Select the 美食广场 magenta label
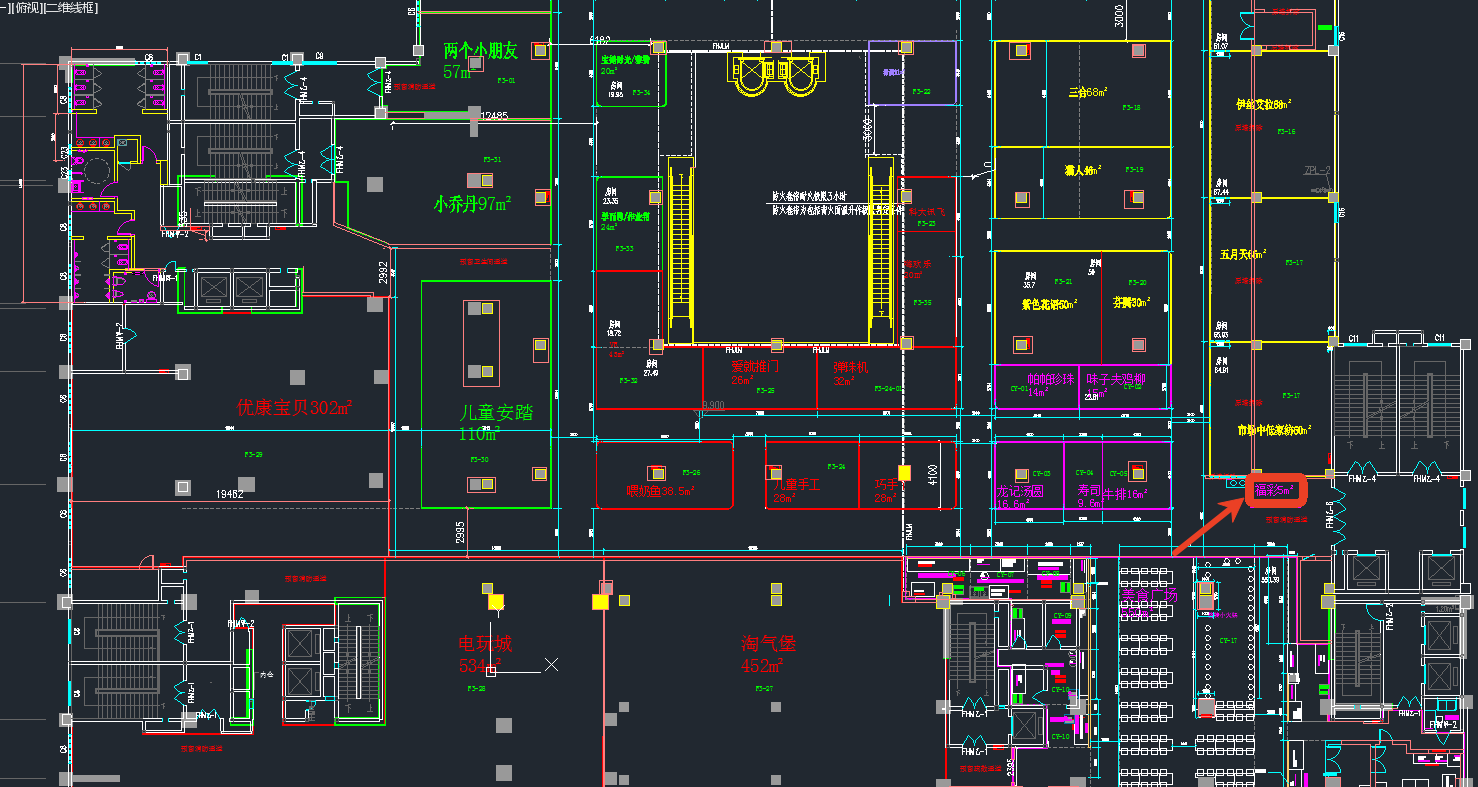Image resolution: width=1478 pixels, height=787 pixels. (x=1149, y=596)
